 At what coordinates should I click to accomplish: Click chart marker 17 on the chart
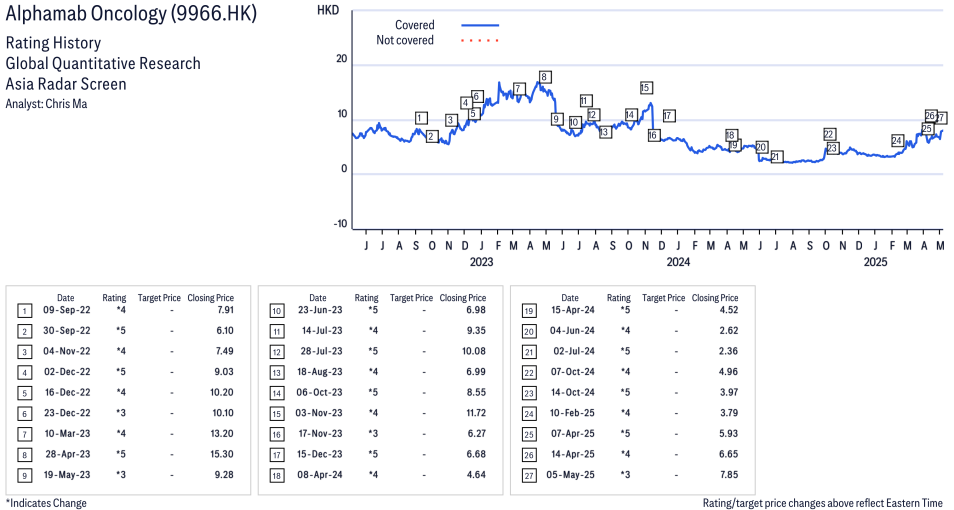click(x=668, y=116)
